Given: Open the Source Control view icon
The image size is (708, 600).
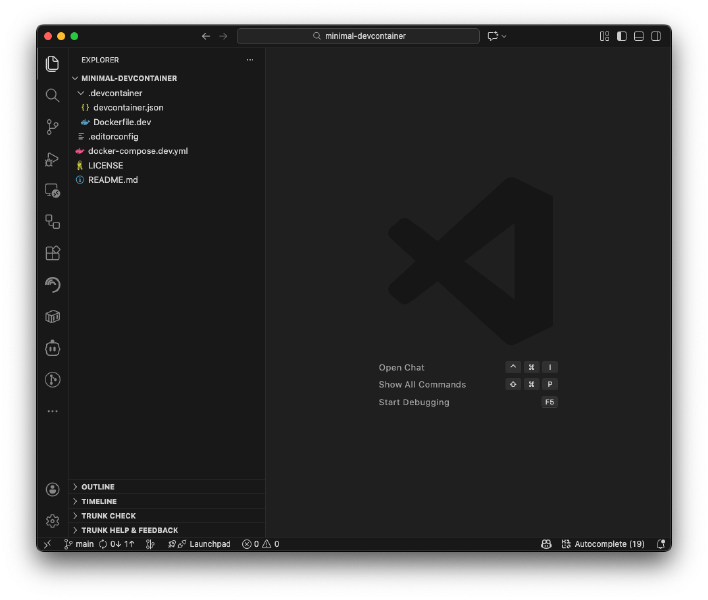Looking at the screenshot, I should (x=52, y=127).
